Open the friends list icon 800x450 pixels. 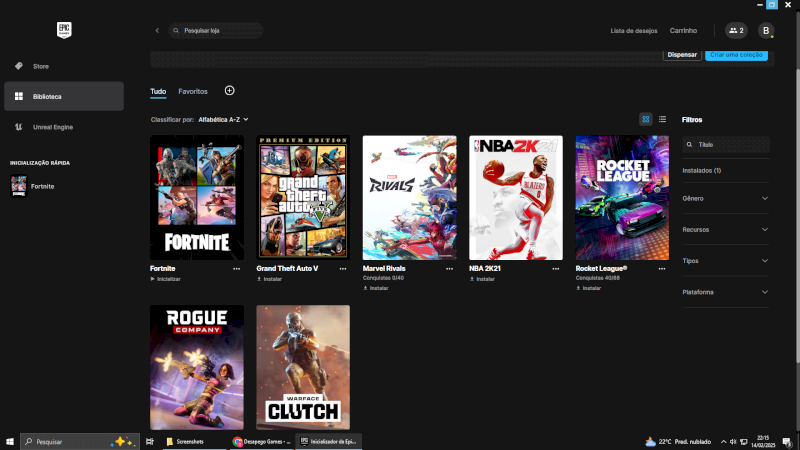pos(736,31)
